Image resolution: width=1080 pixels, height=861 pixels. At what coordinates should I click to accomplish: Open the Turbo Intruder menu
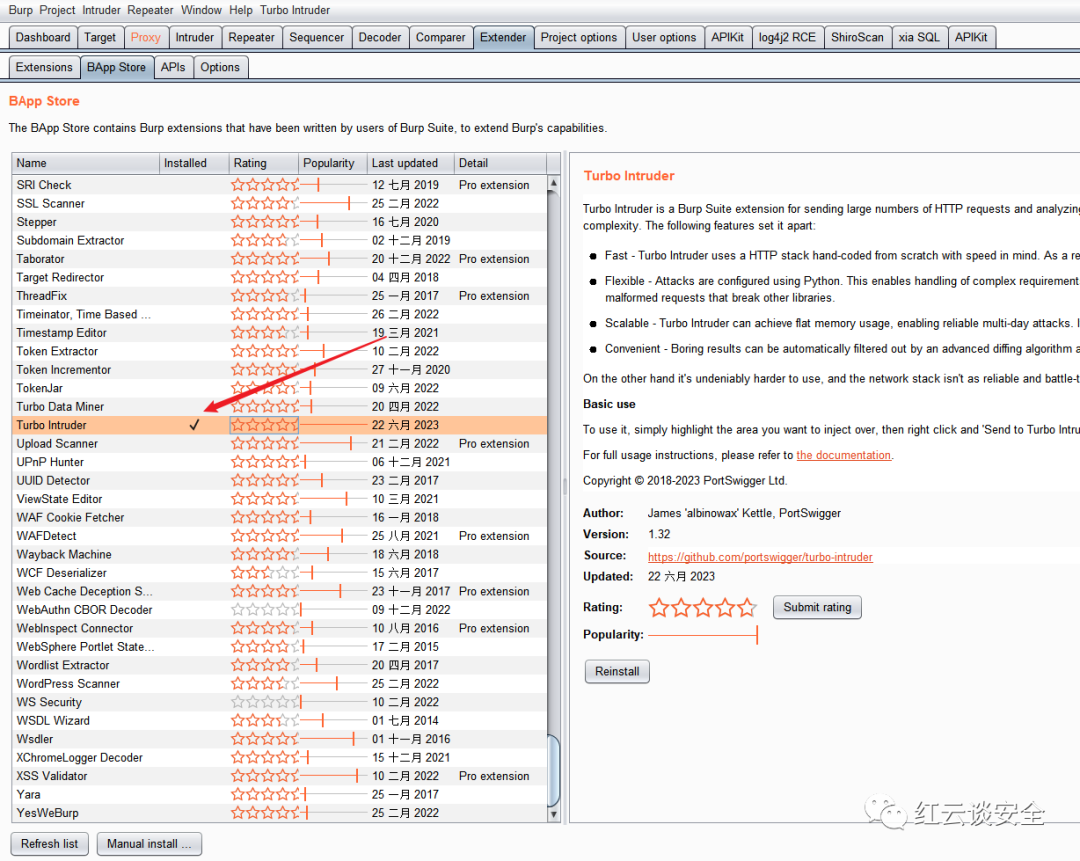pyautogui.click(x=295, y=10)
